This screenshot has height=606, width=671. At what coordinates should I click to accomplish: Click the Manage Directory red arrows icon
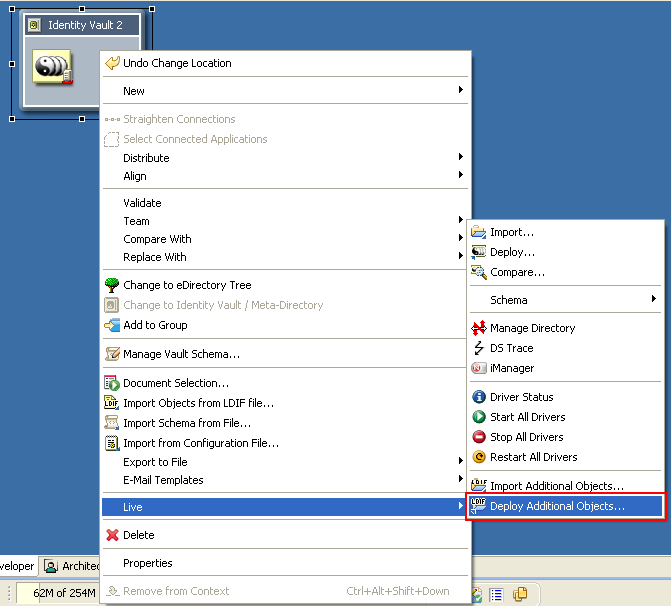coord(479,328)
